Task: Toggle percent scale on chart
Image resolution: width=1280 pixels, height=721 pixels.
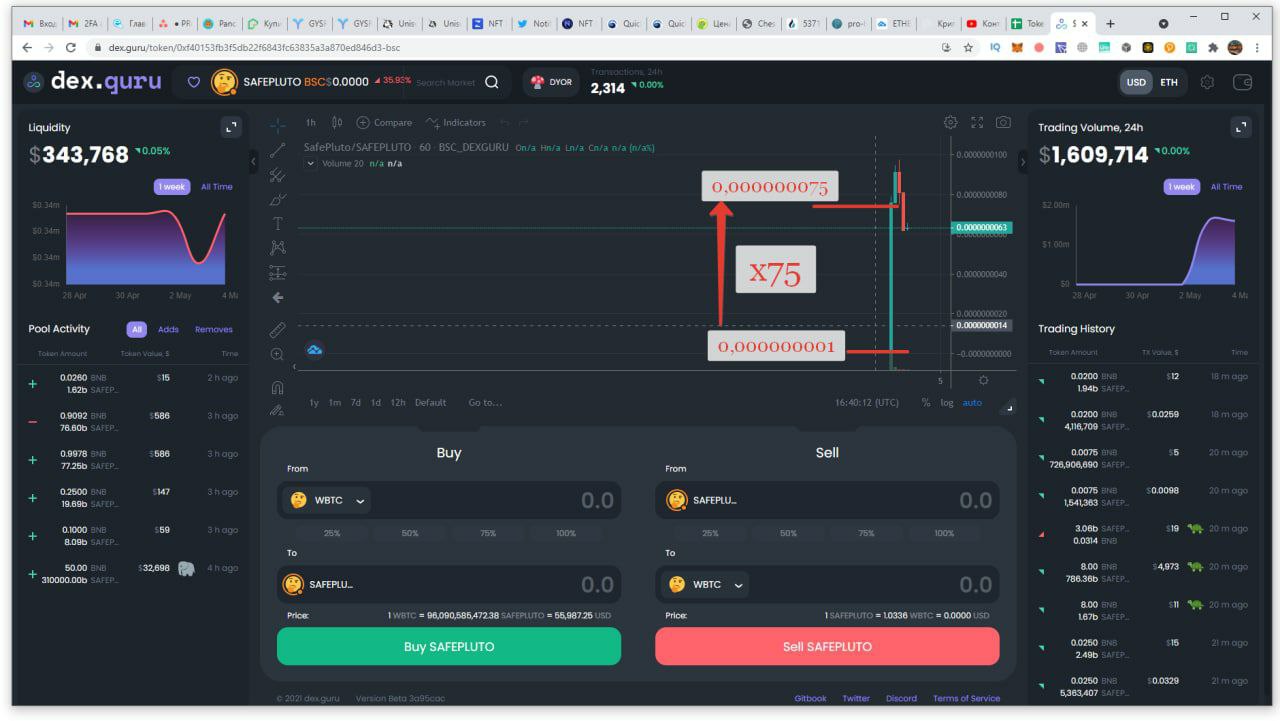Action: (x=926, y=402)
